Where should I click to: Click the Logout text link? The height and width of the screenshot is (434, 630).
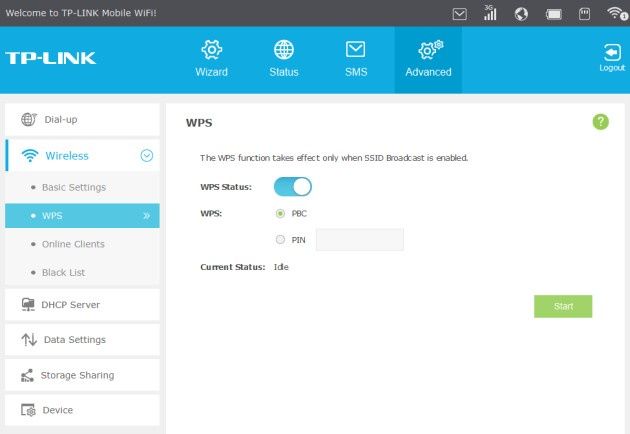[x=612, y=68]
